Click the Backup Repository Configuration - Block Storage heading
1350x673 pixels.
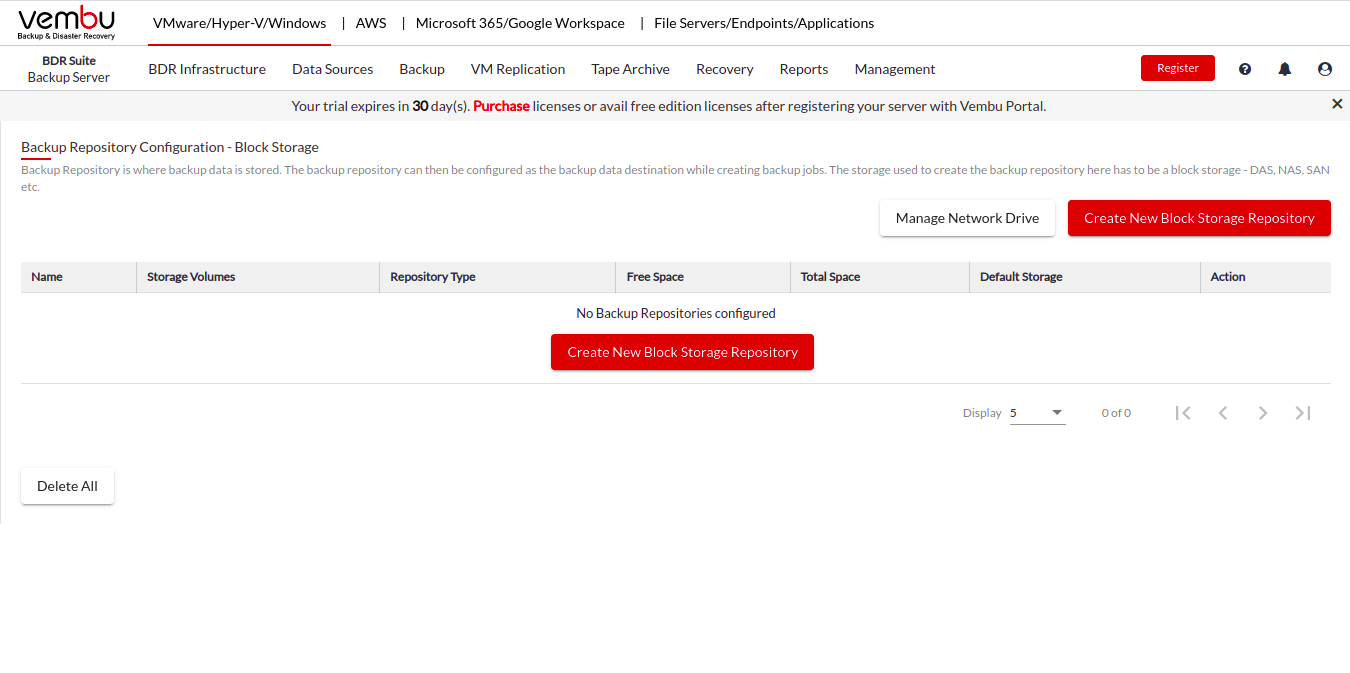pyautogui.click(x=170, y=147)
